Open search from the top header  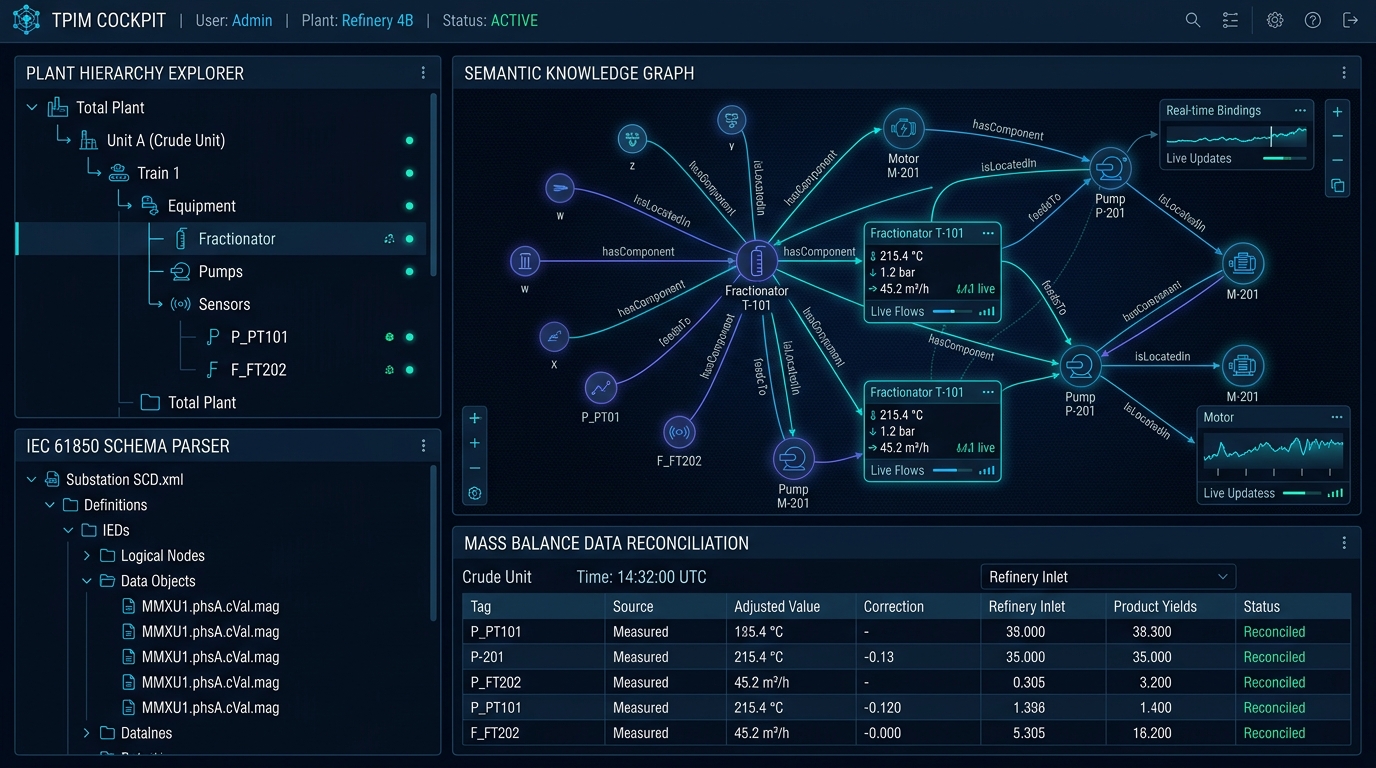[x=1193, y=20]
